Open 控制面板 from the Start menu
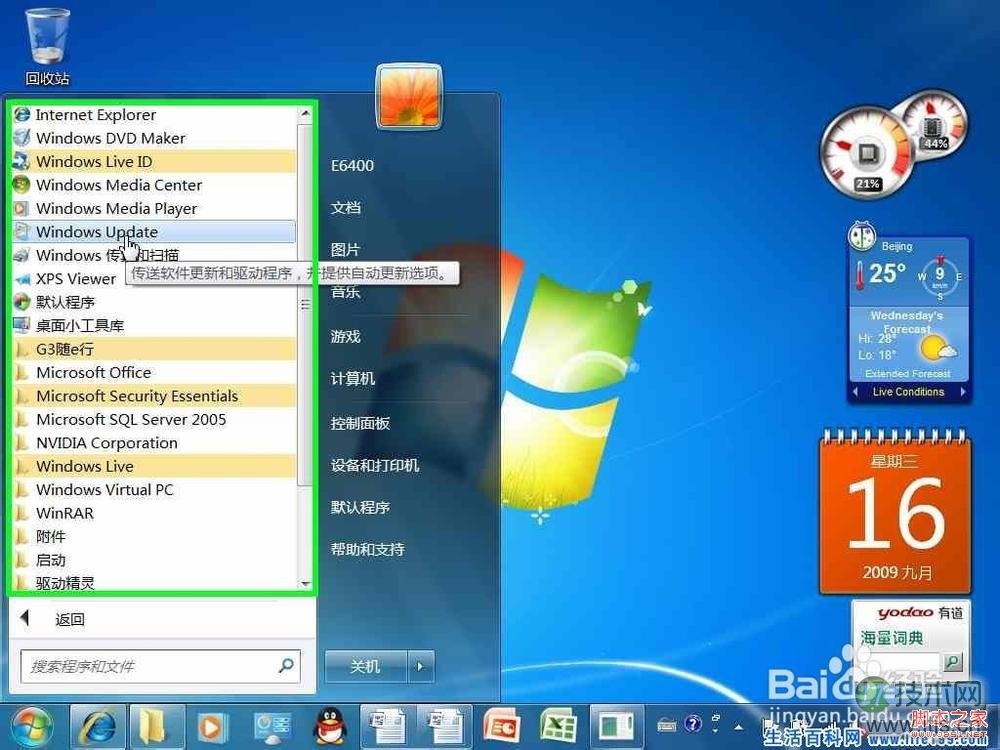 coord(360,423)
